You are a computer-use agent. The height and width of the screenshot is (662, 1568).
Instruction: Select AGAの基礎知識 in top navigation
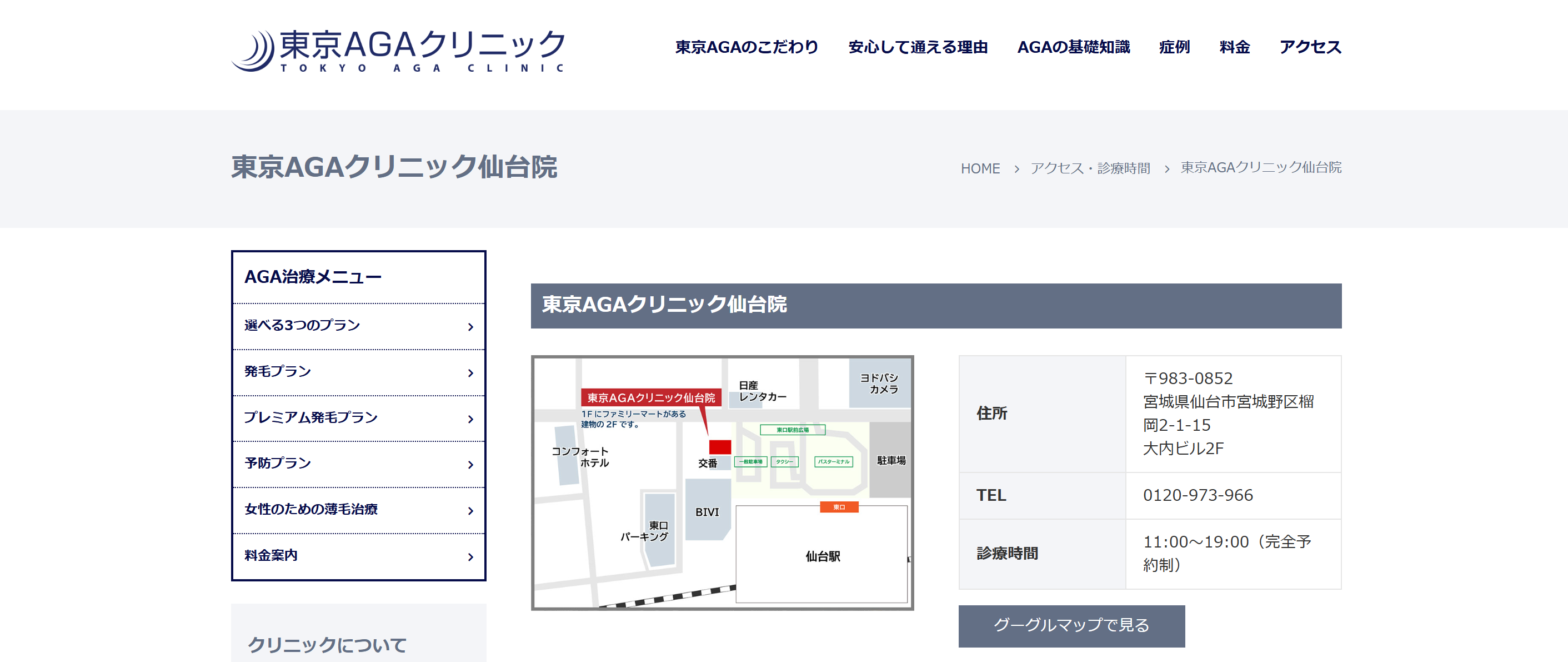pos(1073,47)
